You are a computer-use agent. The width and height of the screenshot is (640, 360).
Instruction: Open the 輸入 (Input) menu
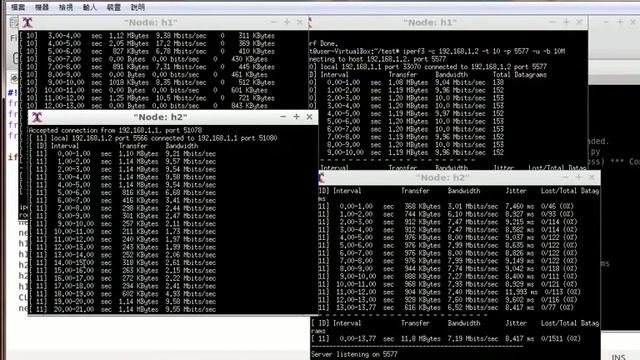[90, 7]
